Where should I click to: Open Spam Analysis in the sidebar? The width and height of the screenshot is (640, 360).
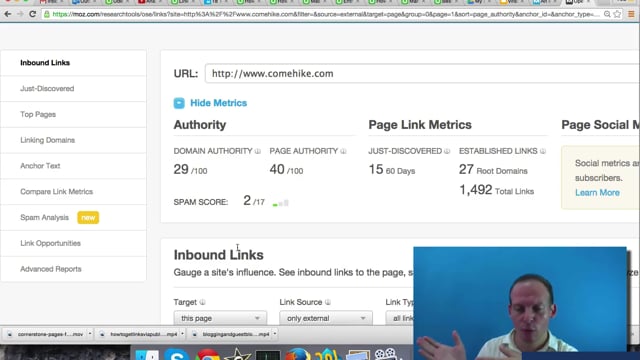click(73, 218)
